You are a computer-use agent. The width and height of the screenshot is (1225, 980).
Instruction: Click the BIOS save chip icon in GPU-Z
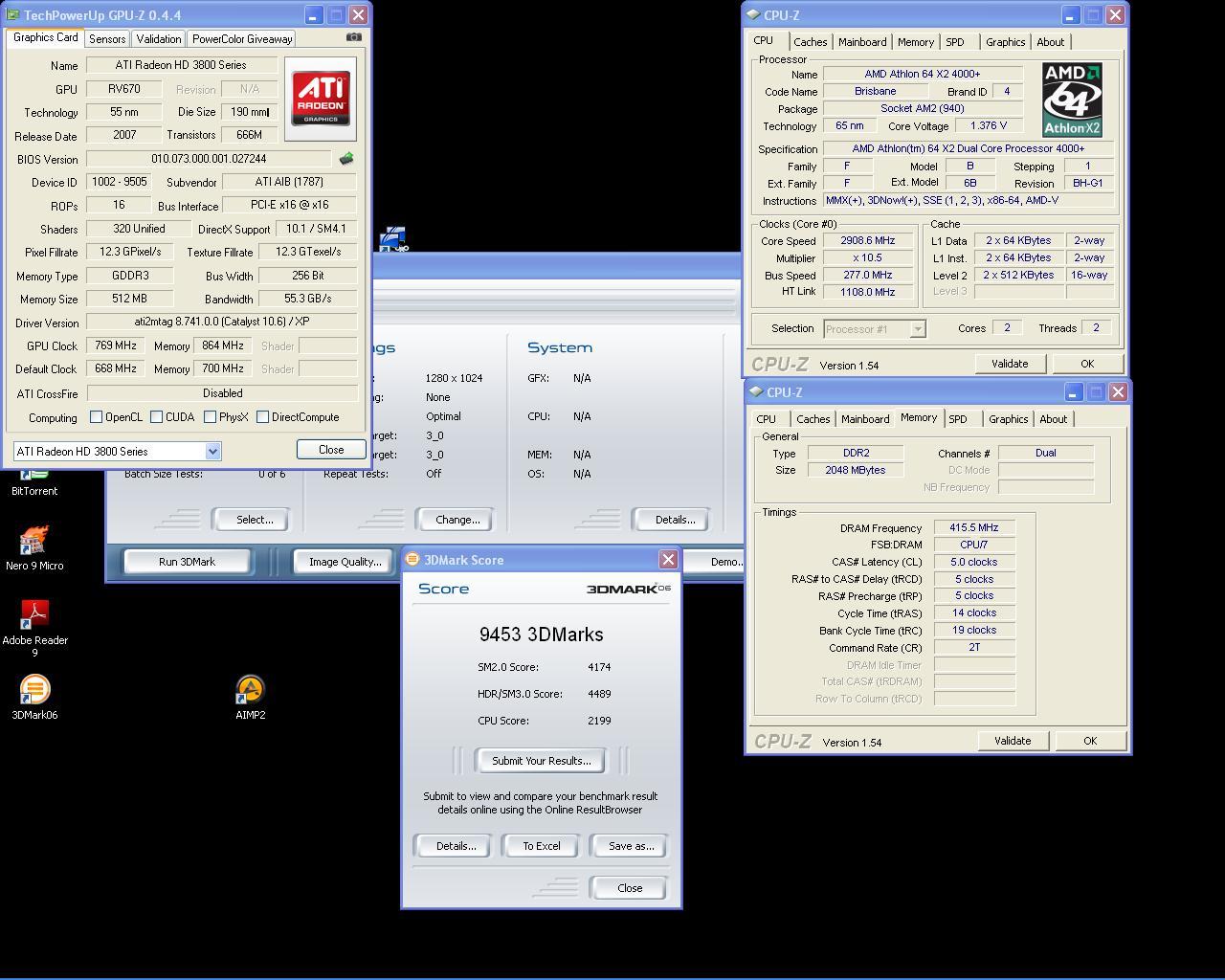click(345, 159)
